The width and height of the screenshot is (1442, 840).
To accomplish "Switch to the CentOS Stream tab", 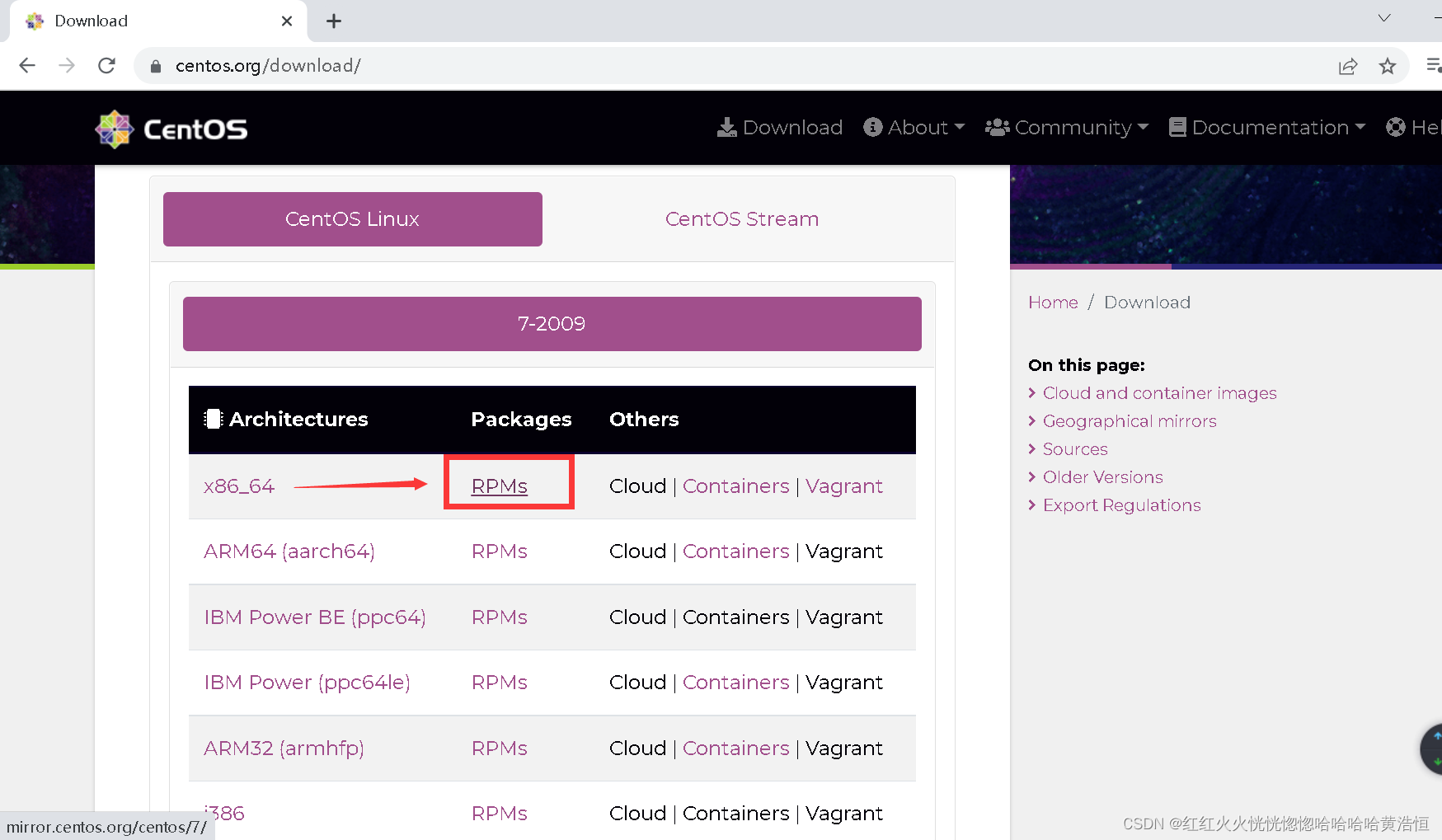I will tap(742, 219).
